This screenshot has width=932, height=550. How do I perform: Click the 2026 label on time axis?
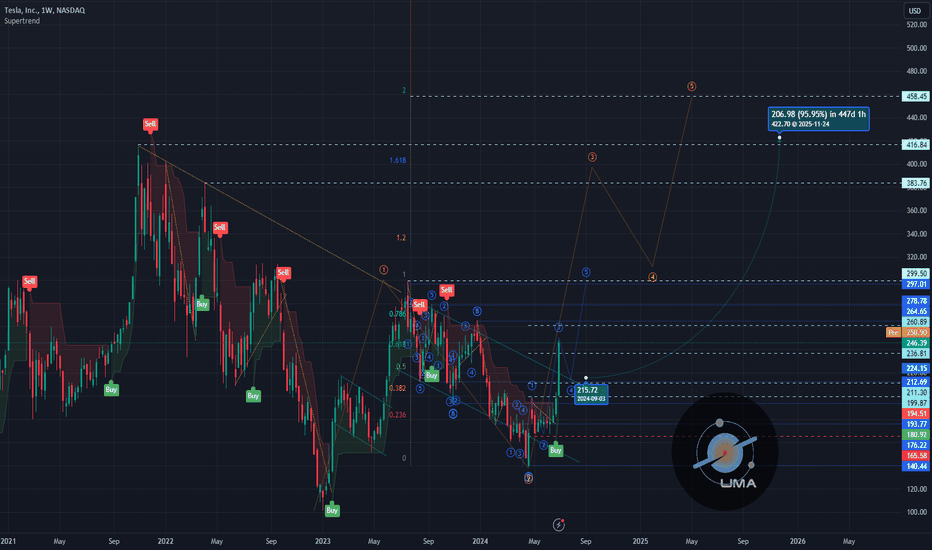tap(798, 541)
